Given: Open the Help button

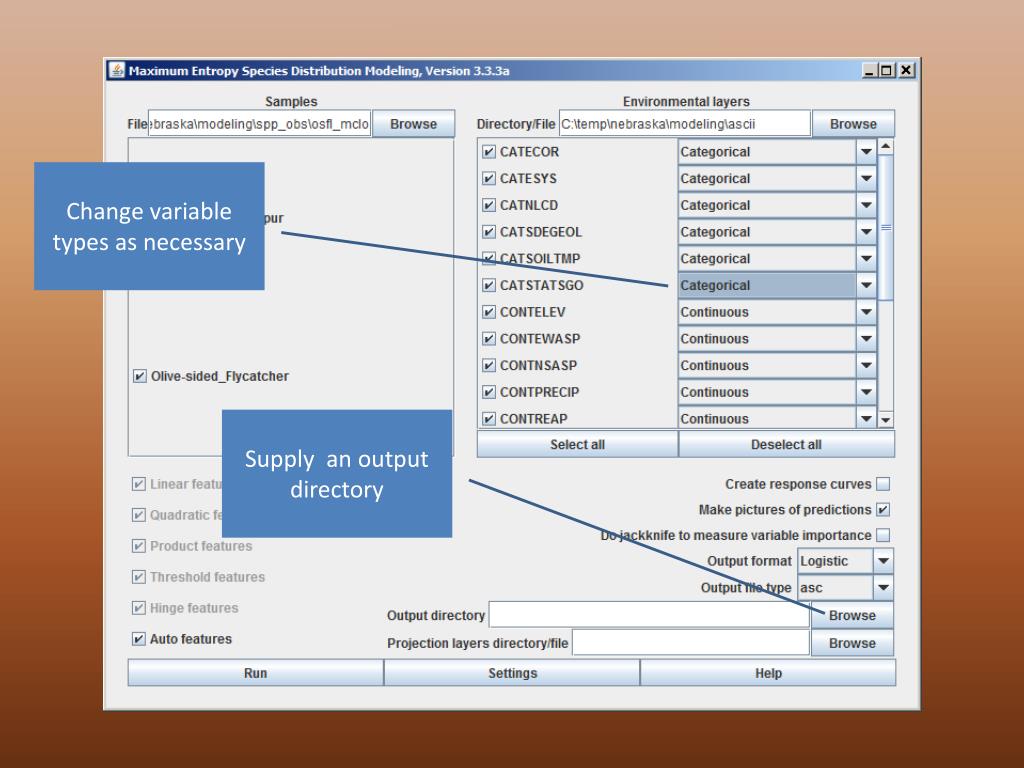Looking at the screenshot, I should (x=768, y=673).
